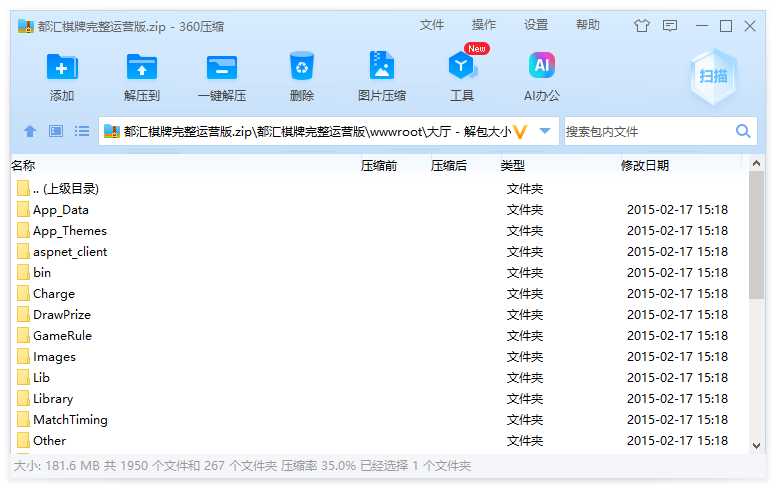Click the 删除 (Delete) trash icon
Image resolution: width=776 pixels, height=488 pixels.
tap(302, 66)
